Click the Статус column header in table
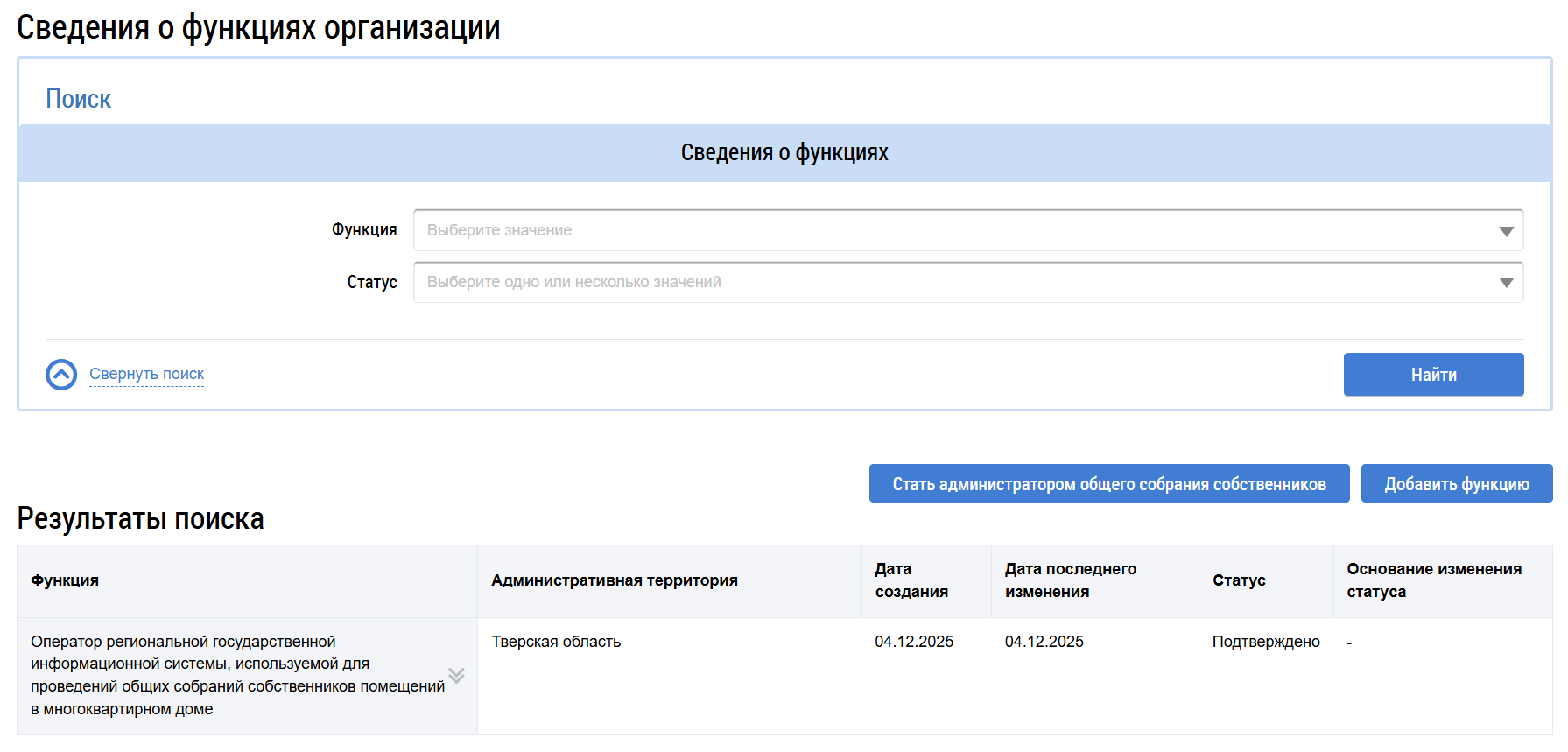The width and height of the screenshot is (1568, 752). 1238,580
